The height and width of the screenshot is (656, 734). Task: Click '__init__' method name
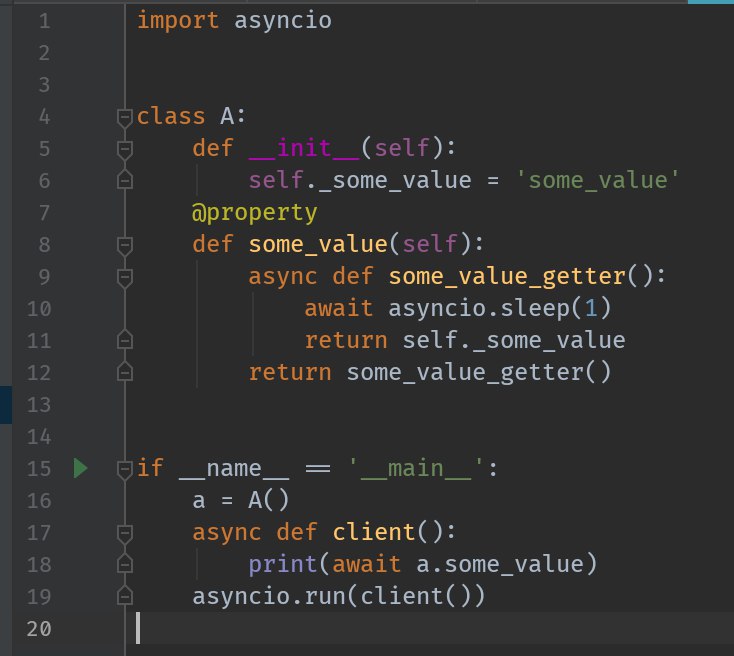tap(304, 149)
